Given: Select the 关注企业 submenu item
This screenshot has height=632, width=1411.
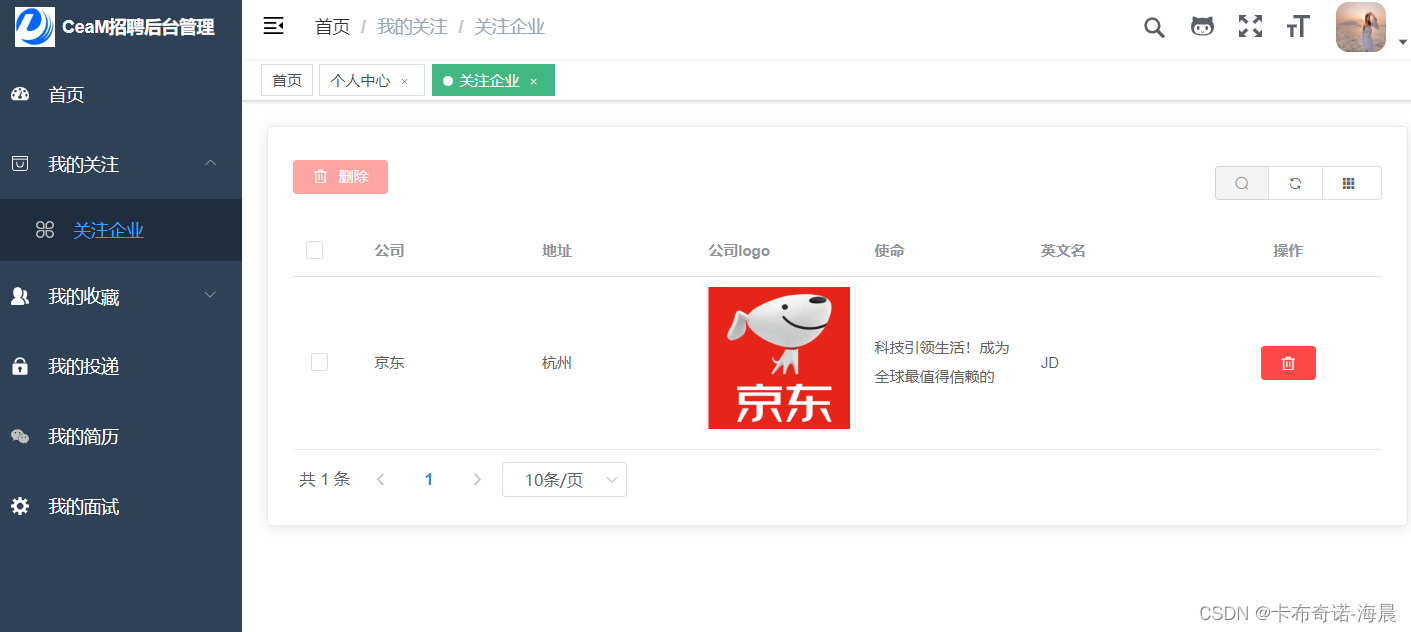Looking at the screenshot, I should coord(121,230).
